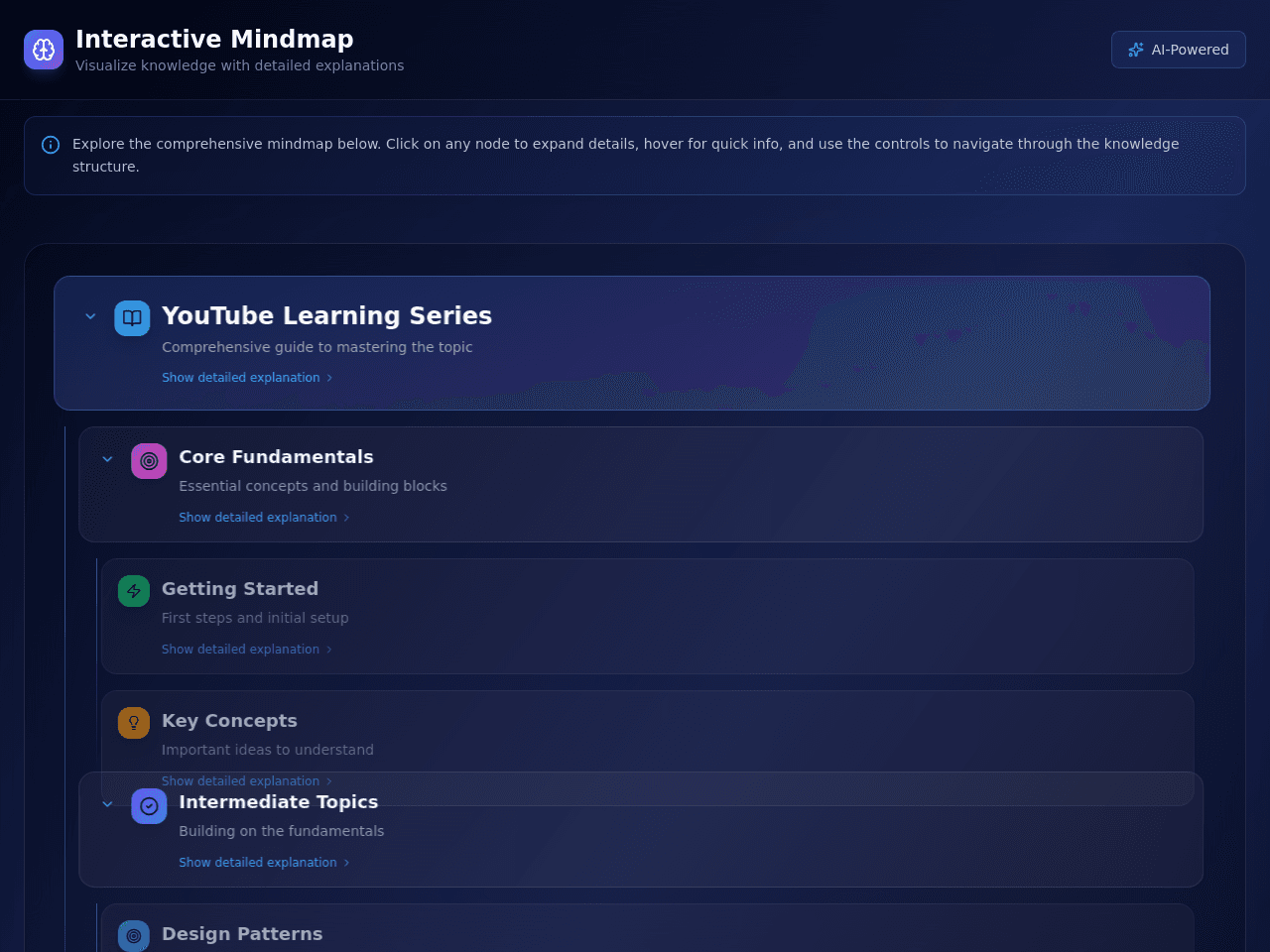Show detailed explanation for Intermediate Topics
Screen dimensions: 1270x952
click(264, 863)
